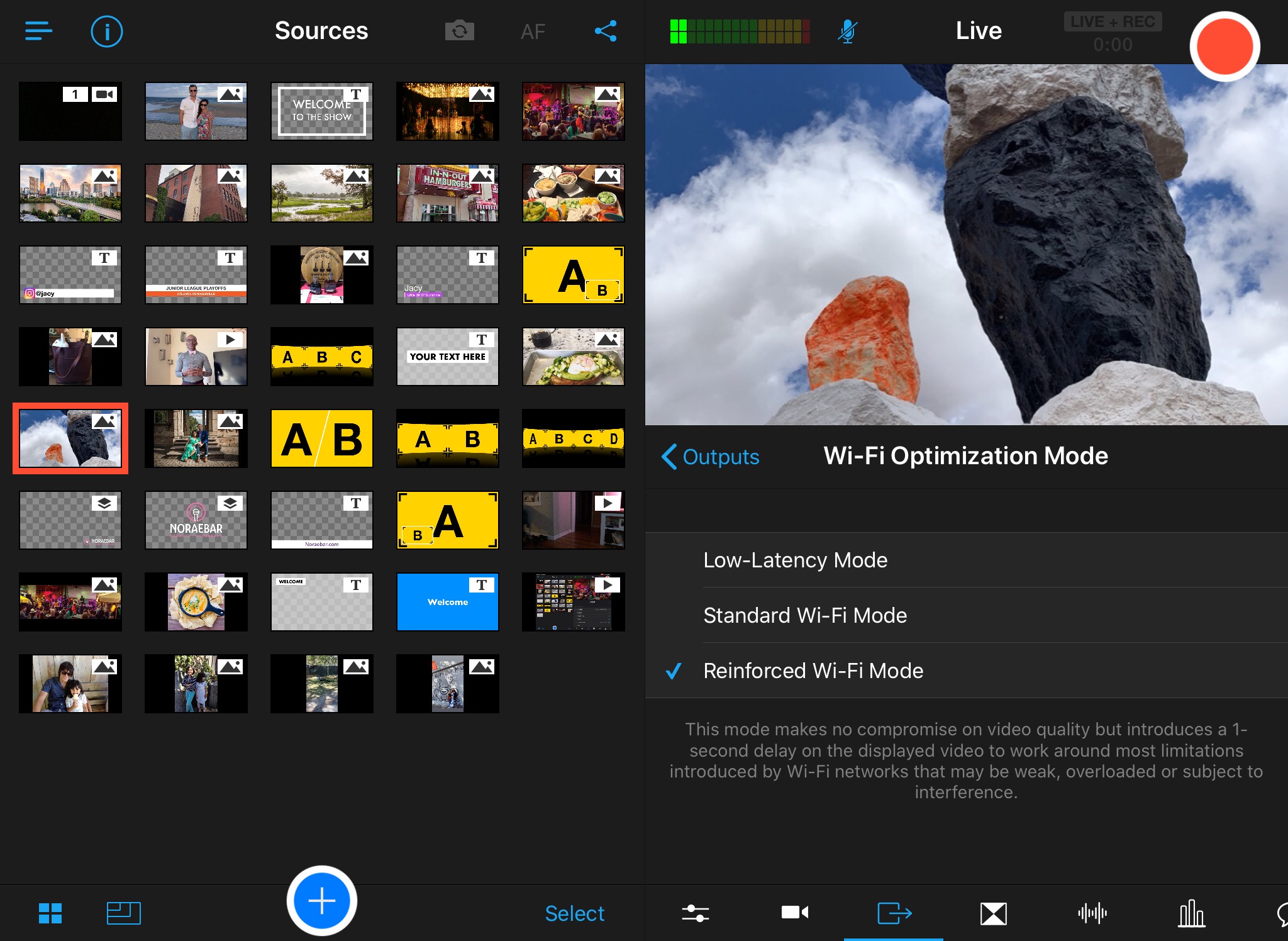Open the transitions tab icon
This screenshot has width=1288, height=941.
pos(994,913)
